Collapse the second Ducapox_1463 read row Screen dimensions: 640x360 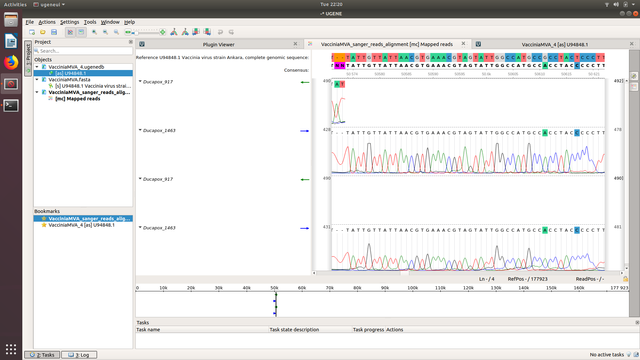click(140, 227)
